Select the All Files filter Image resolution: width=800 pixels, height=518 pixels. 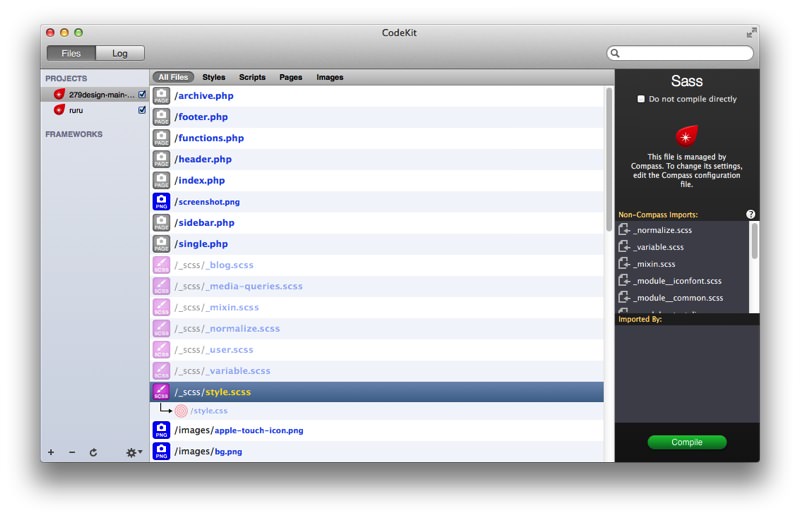pos(173,77)
